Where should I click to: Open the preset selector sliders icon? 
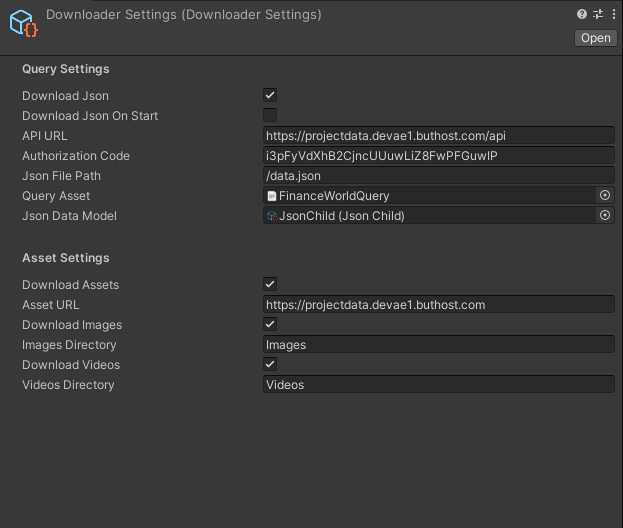[597, 14]
